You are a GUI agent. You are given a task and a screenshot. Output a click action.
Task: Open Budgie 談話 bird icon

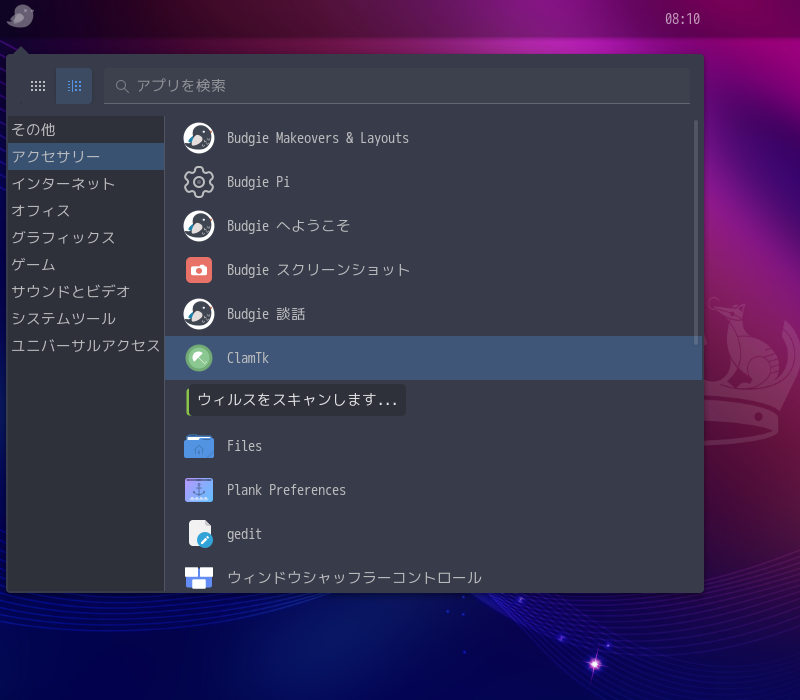[199, 314]
